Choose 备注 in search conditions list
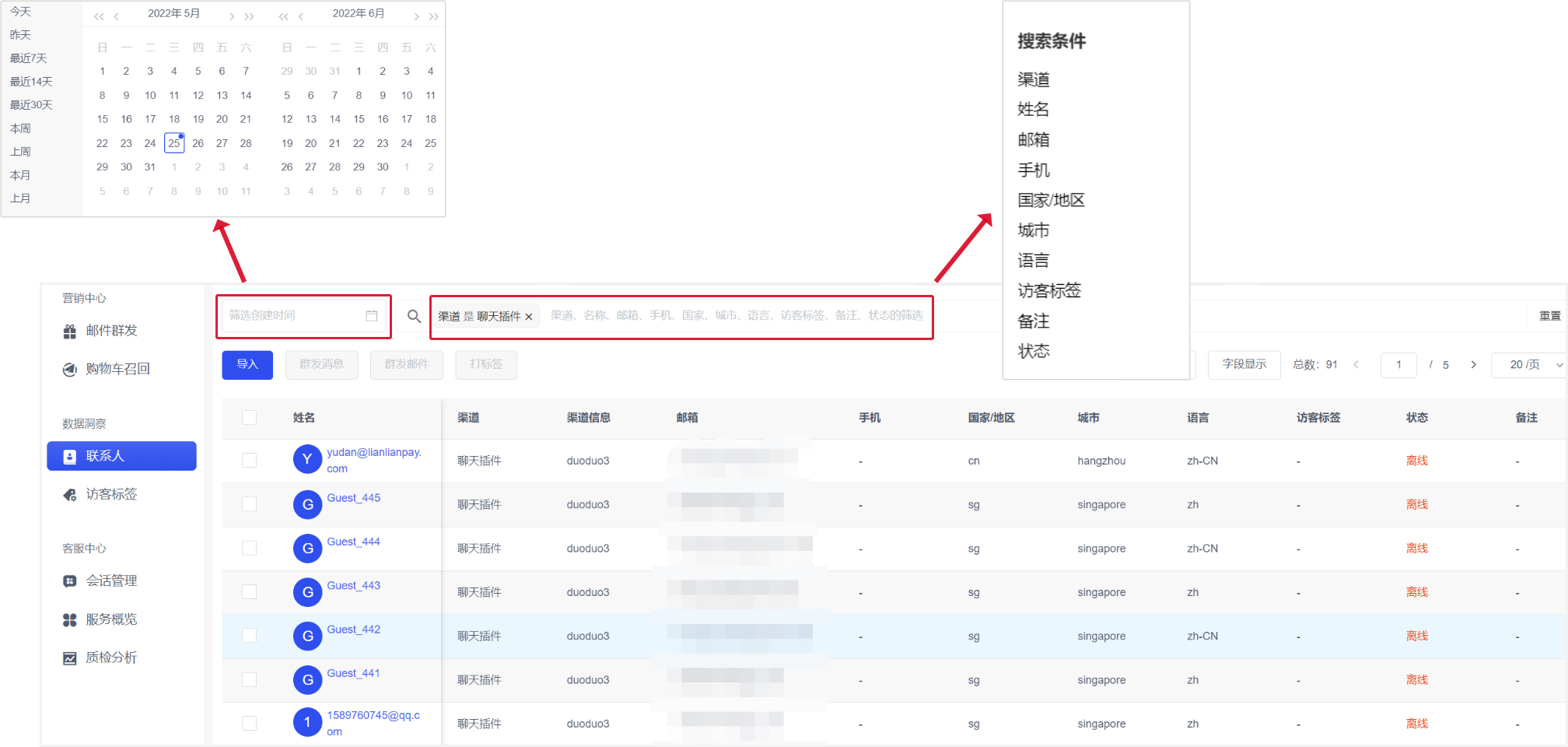 [1034, 321]
